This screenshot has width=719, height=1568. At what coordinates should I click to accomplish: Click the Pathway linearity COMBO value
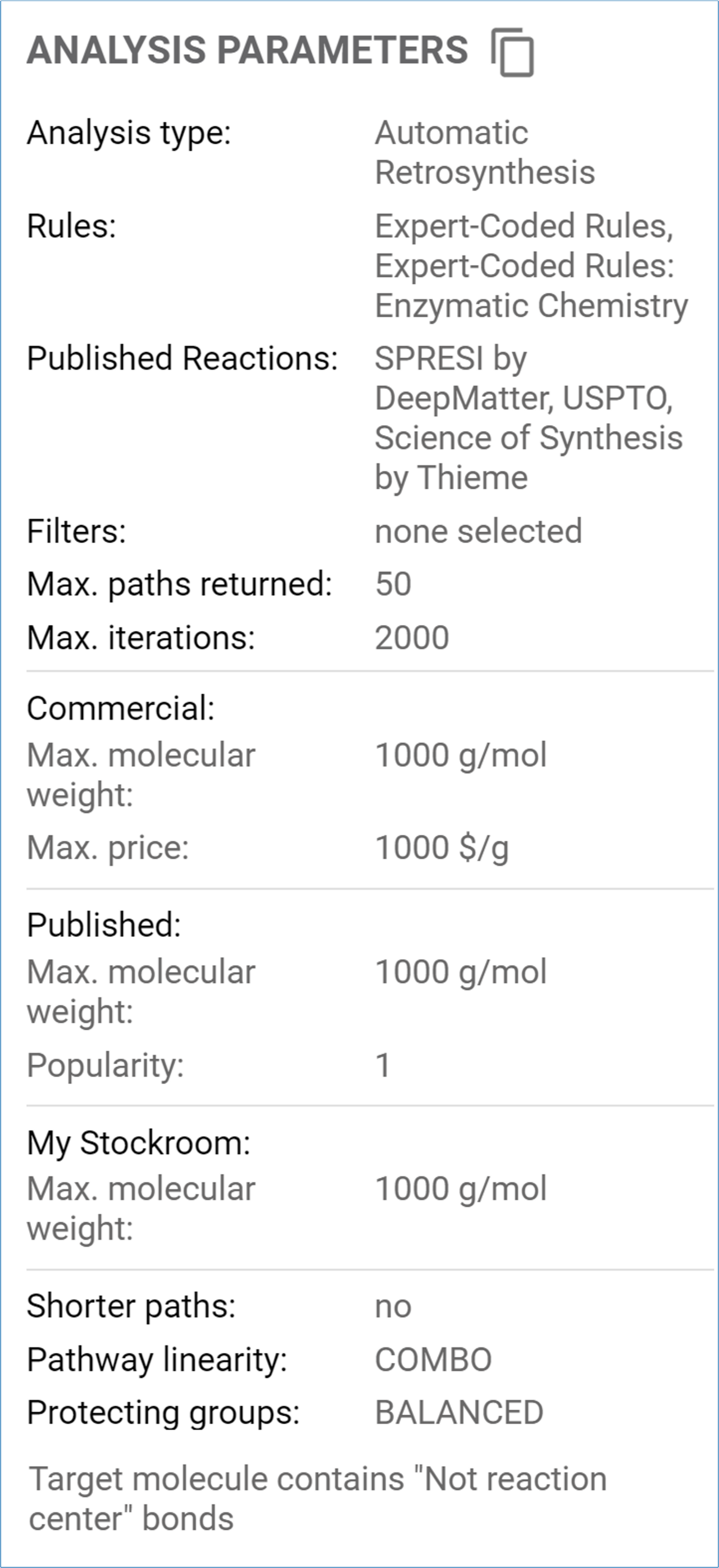click(433, 1359)
